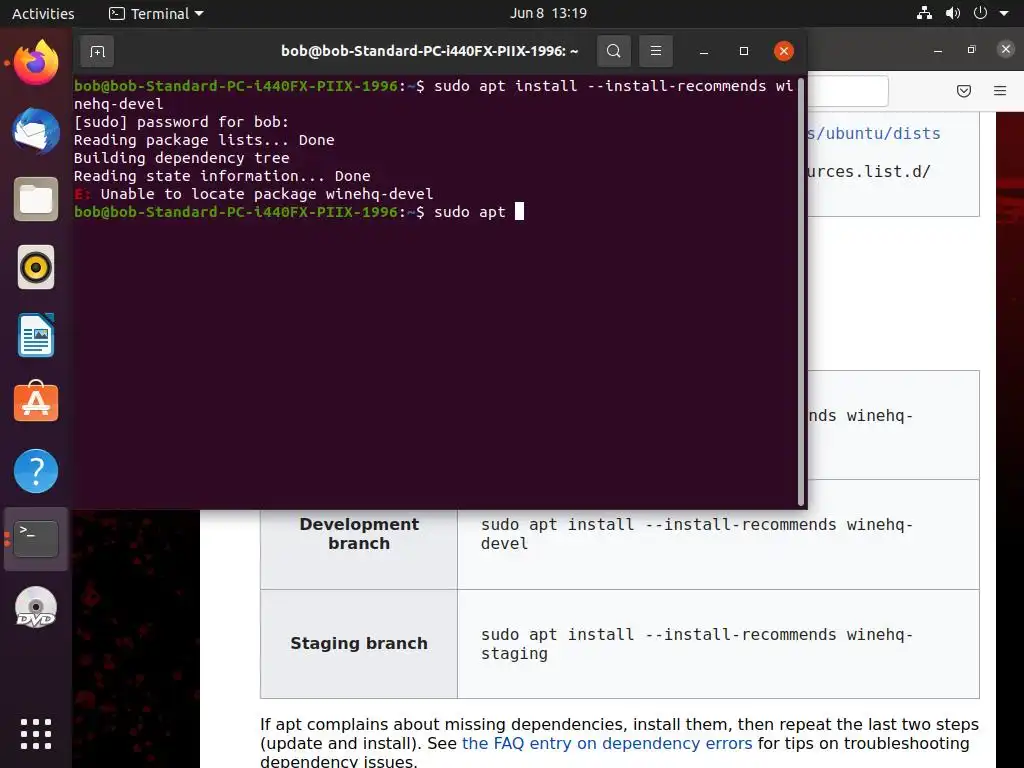1024x768 pixels.
Task: Click 'Unable to locate package winehq-devel' line
Action: pos(253,194)
